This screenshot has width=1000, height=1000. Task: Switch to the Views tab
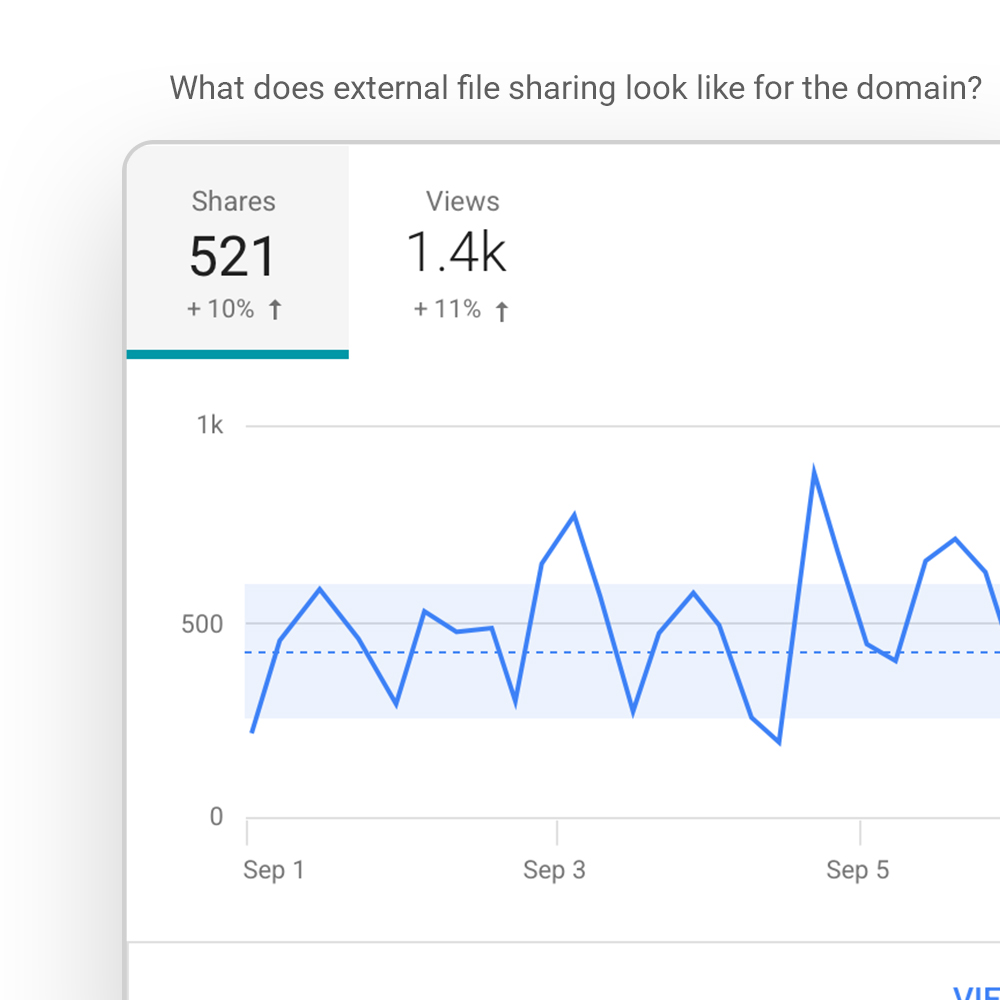coord(461,252)
